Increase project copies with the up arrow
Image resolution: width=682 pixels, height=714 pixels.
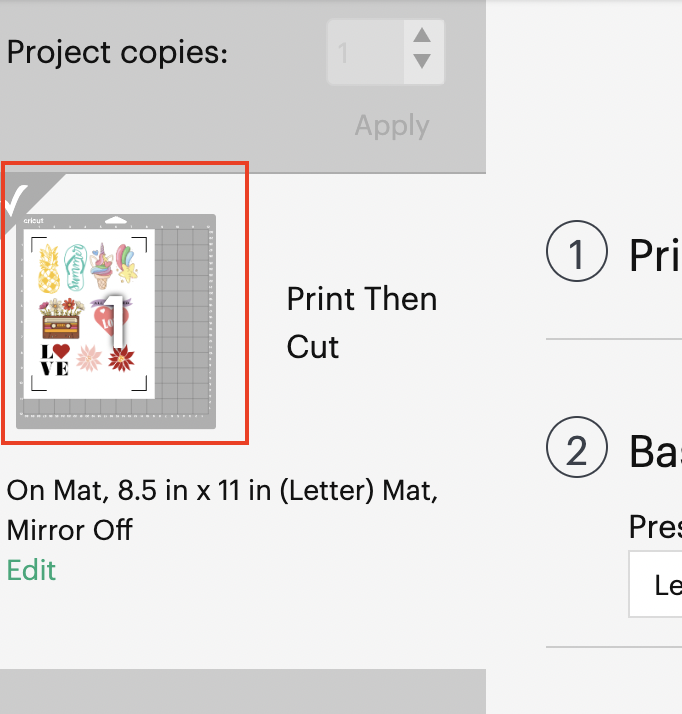pyautogui.click(x=422, y=36)
